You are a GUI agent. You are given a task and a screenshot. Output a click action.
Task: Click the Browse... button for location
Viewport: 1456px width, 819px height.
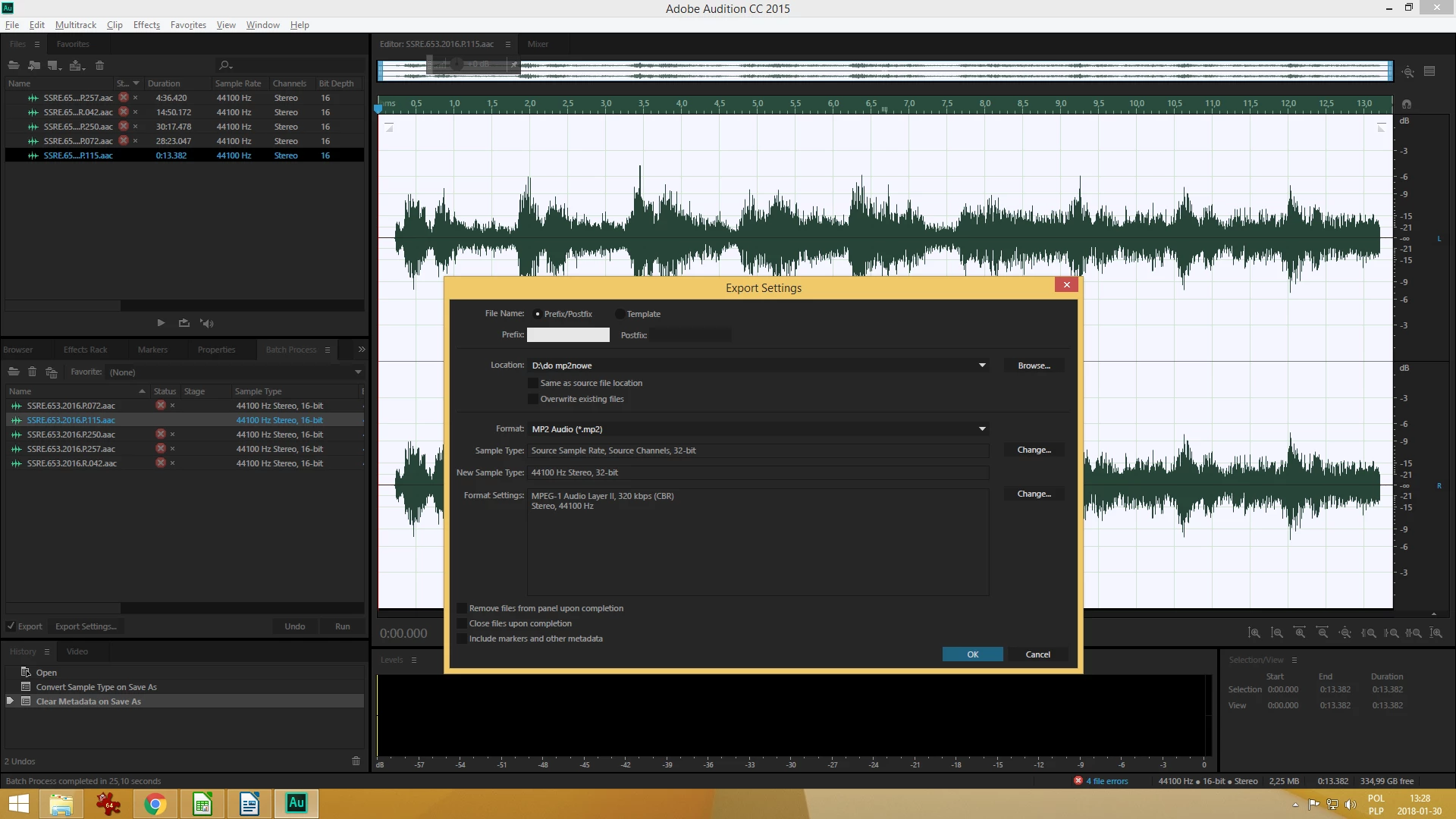(x=1034, y=366)
